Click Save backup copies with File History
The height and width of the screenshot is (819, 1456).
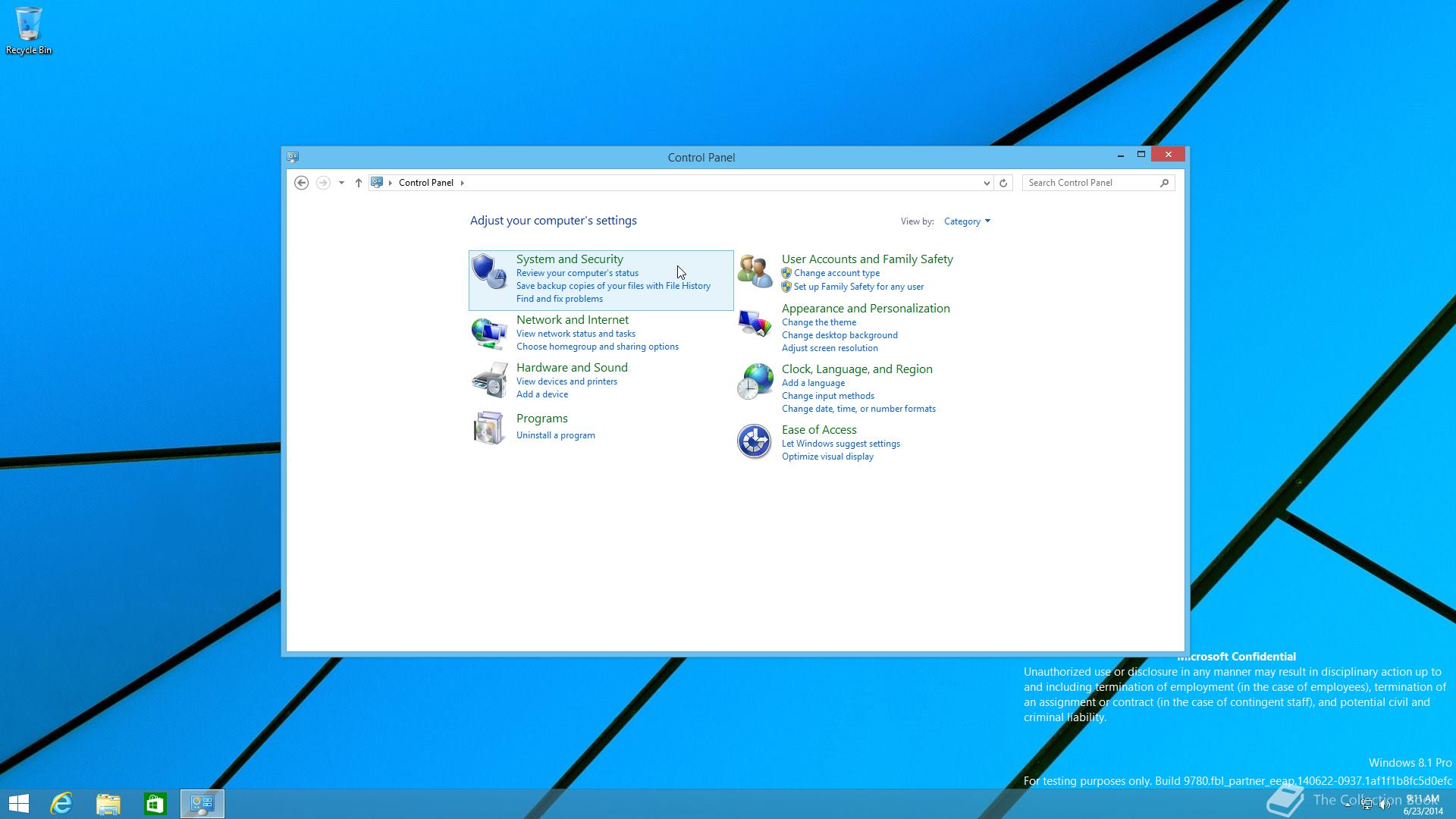point(613,286)
